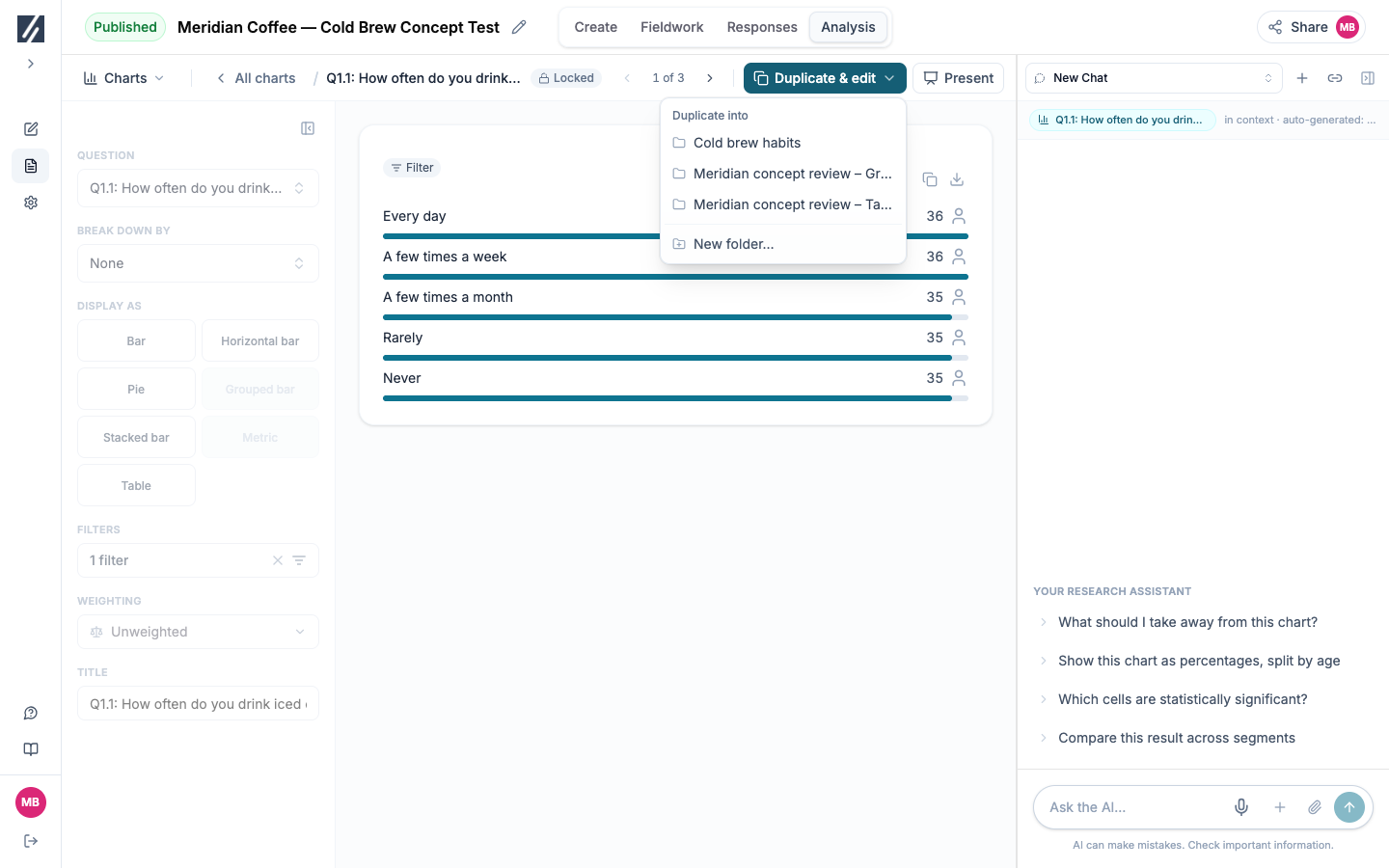Start a new chat plus icon
This screenshot has height=868, width=1389.
click(1302, 78)
